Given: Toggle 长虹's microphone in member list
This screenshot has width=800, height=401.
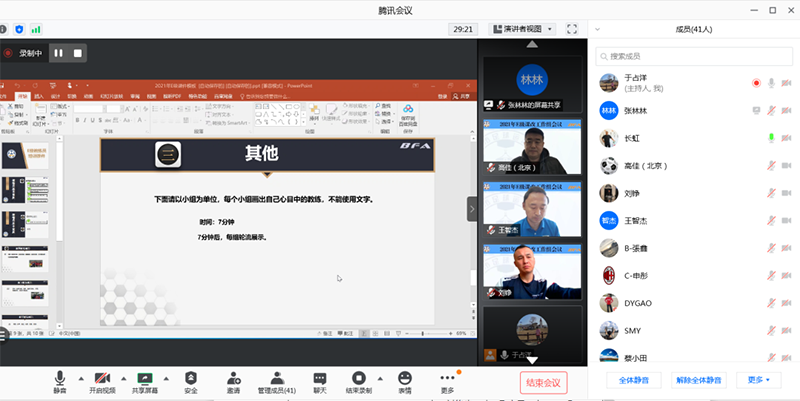Looking at the screenshot, I should coord(771,138).
